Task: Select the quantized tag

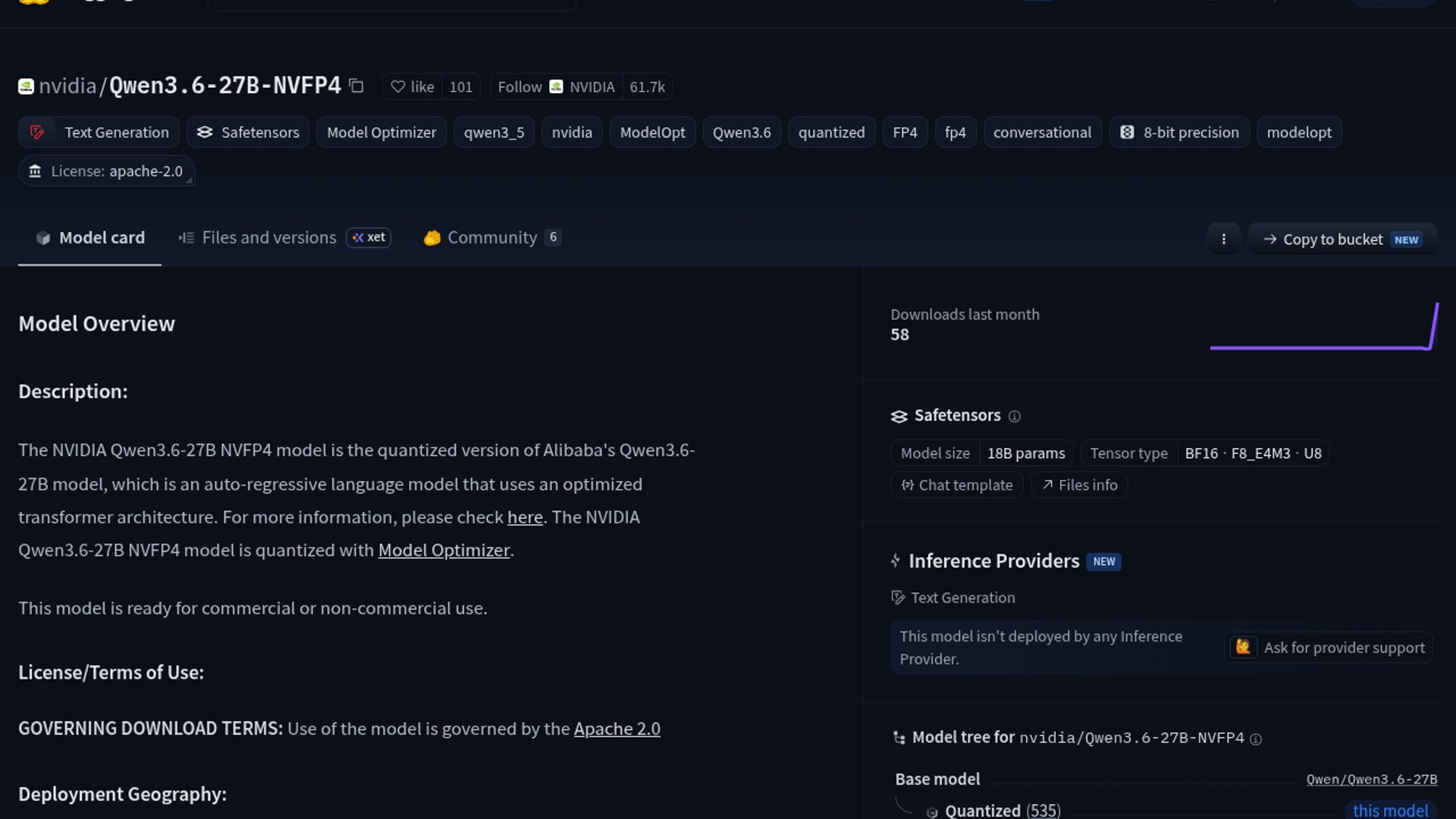Action: tap(831, 132)
